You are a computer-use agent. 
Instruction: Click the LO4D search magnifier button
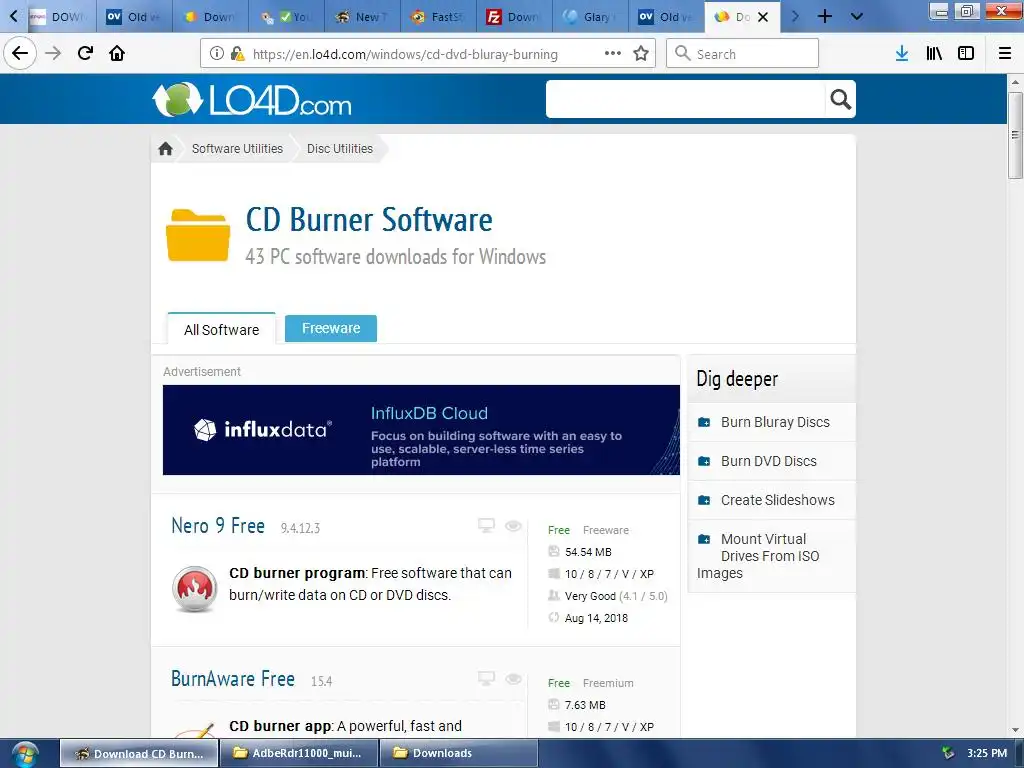pyautogui.click(x=840, y=99)
